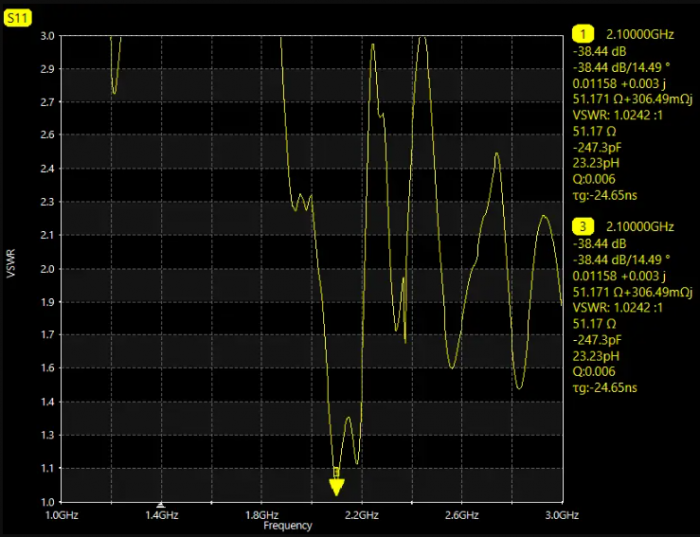Click the Frequency horizontal axis label
700x537 pixels.
tap(287, 526)
